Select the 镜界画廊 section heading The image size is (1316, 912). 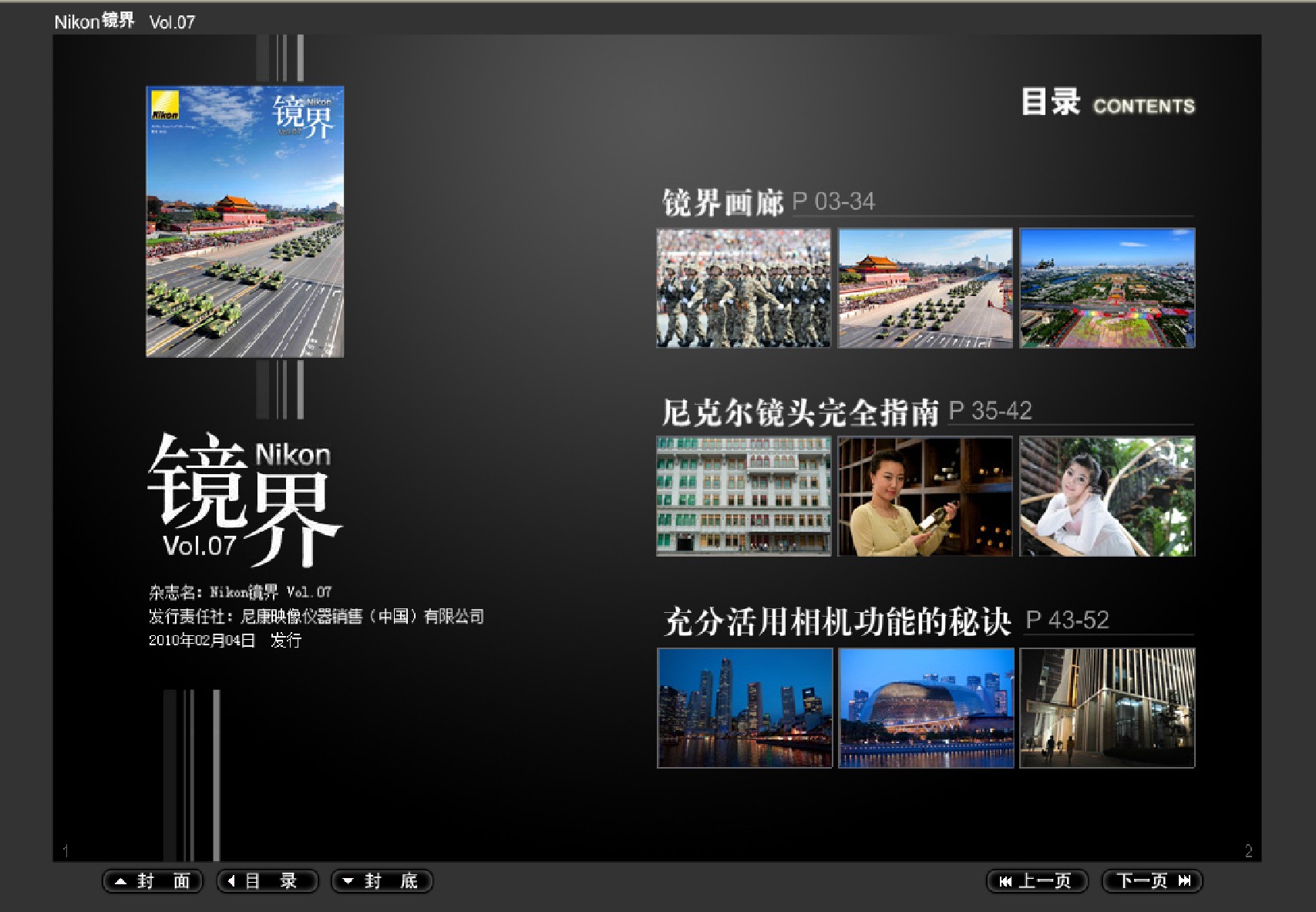pos(723,203)
